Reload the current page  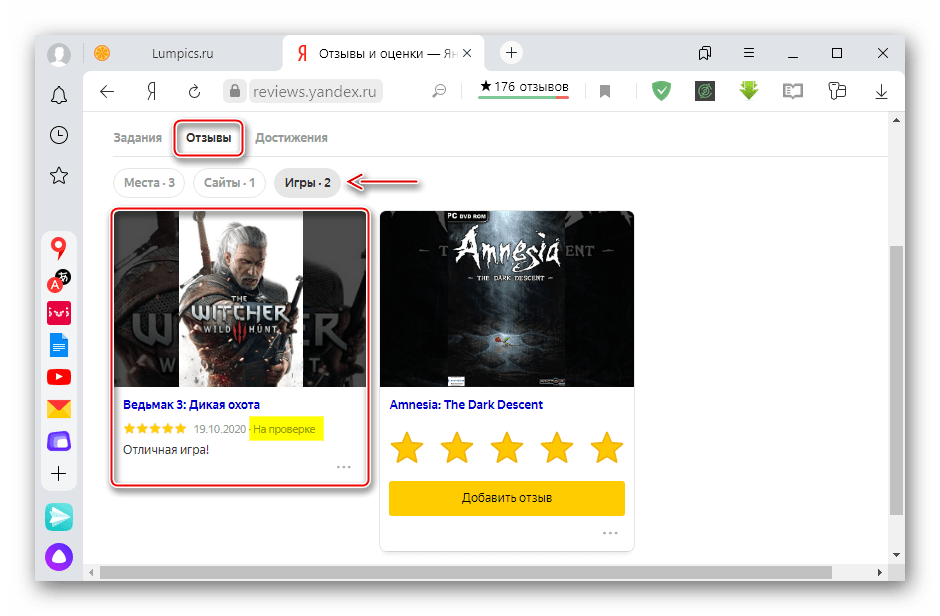click(x=195, y=91)
